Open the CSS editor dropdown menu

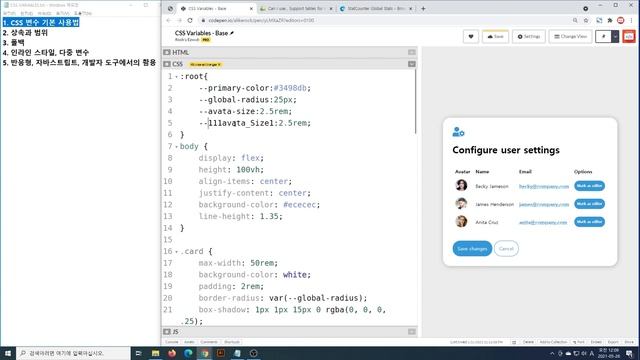click(411, 64)
